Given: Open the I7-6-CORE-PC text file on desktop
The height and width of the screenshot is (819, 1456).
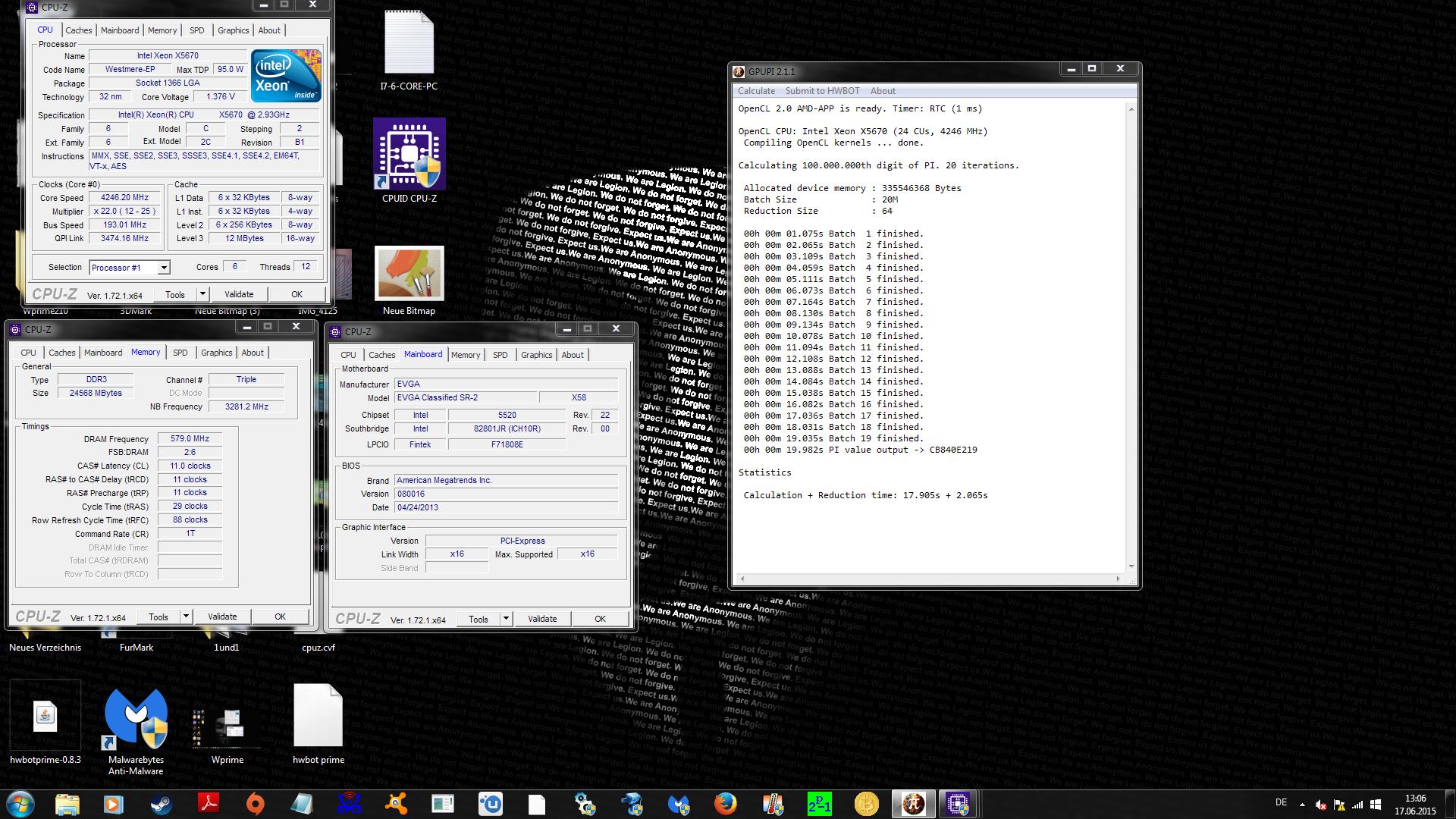Looking at the screenshot, I should pyautogui.click(x=409, y=50).
